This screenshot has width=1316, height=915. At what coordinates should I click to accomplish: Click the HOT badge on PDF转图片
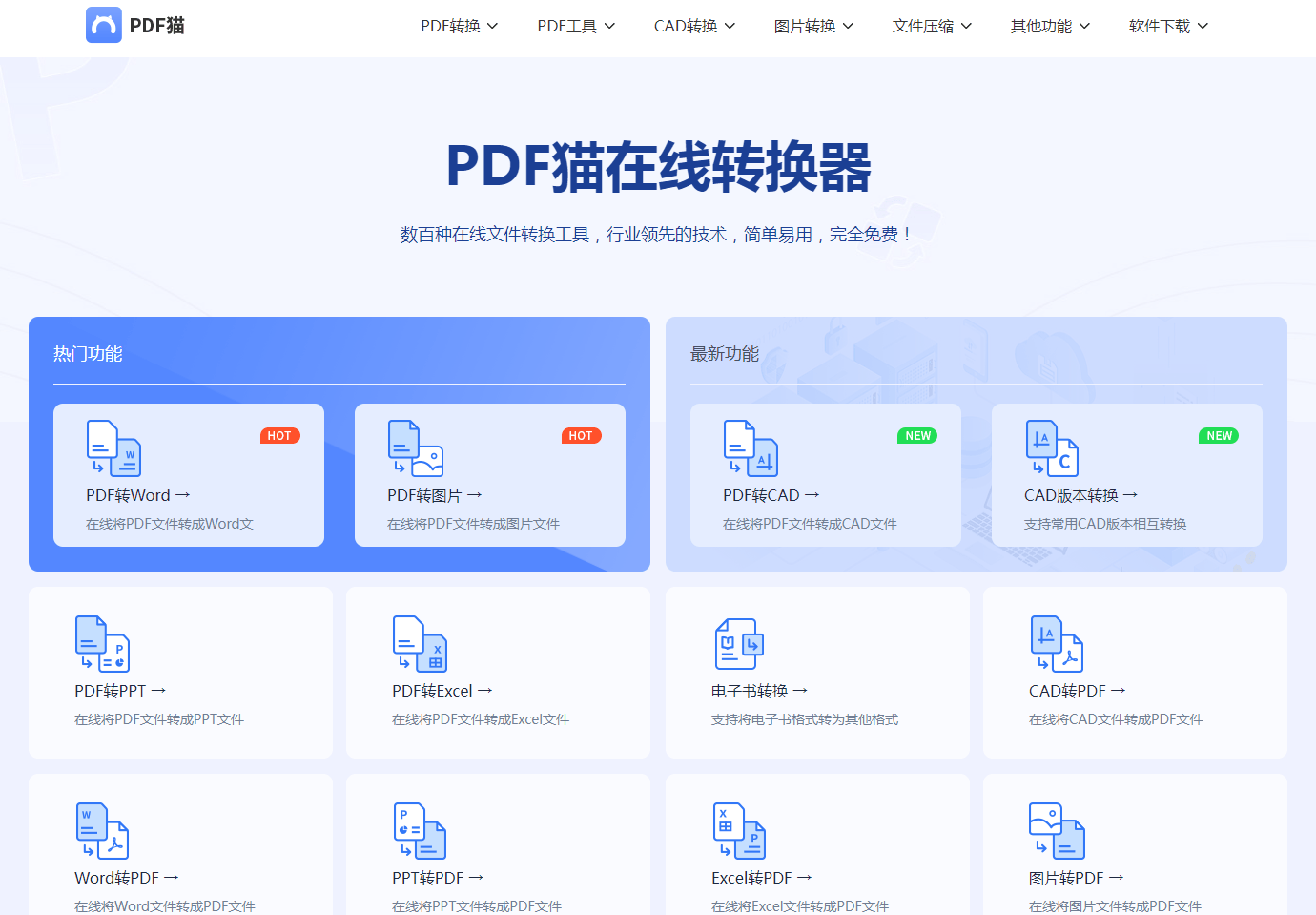tap(582, 436)
